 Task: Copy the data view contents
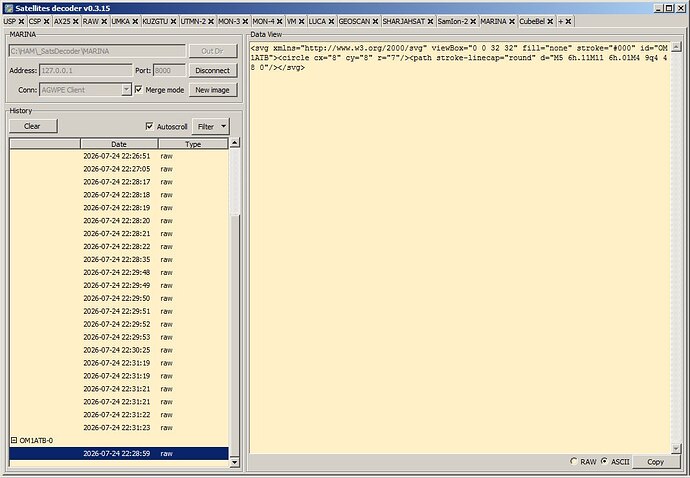[x=655, y=462]
